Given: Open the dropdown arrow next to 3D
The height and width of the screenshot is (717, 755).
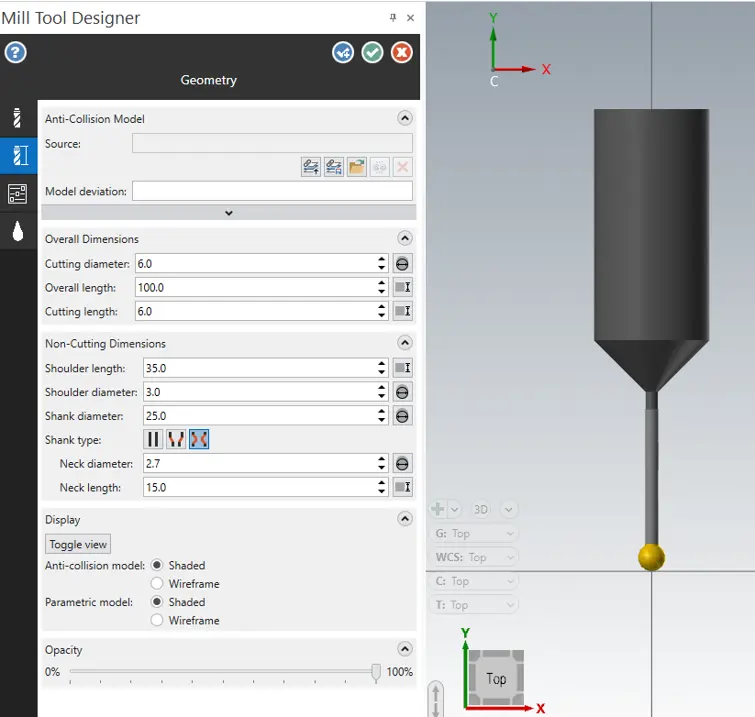Looking at the screenshot, I should pos(509,509).
